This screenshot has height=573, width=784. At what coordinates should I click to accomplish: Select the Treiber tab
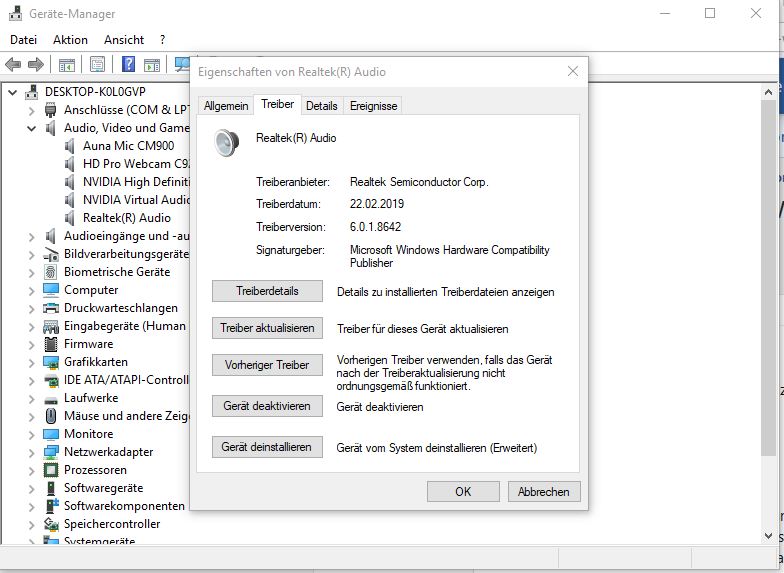click(x=277, y=104)
